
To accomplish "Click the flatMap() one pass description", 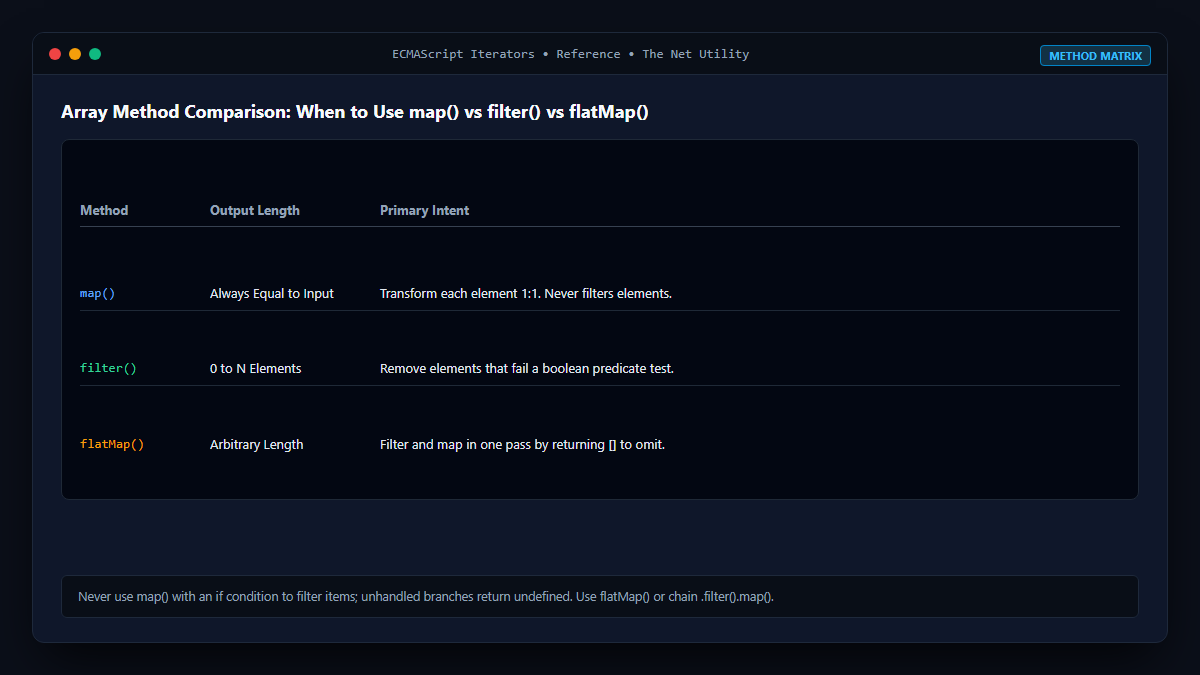I will (523, 445).
